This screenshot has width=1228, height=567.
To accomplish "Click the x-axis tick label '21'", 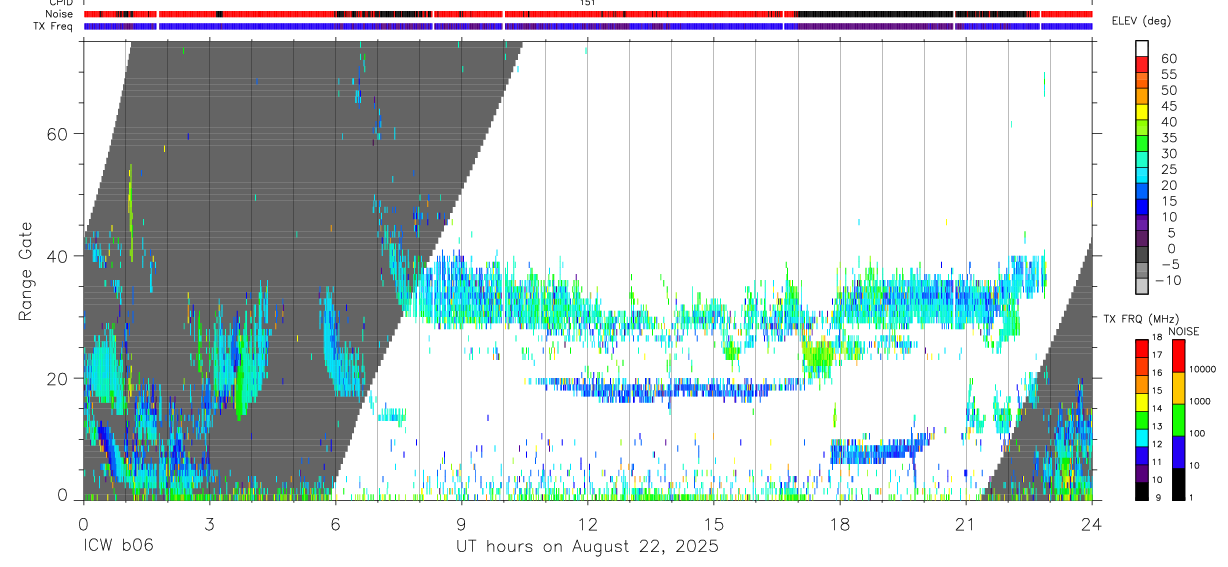I will [965, 523].
